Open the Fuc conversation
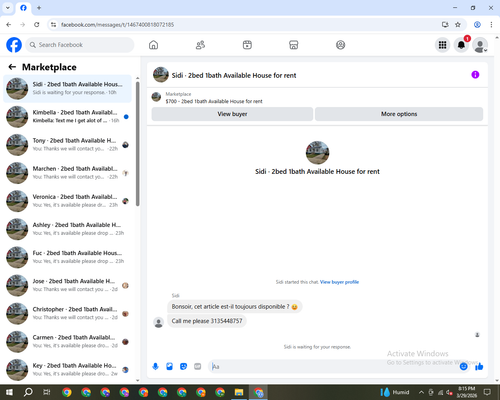This screenshot has width=500, height=400. [x=67, y=257]
